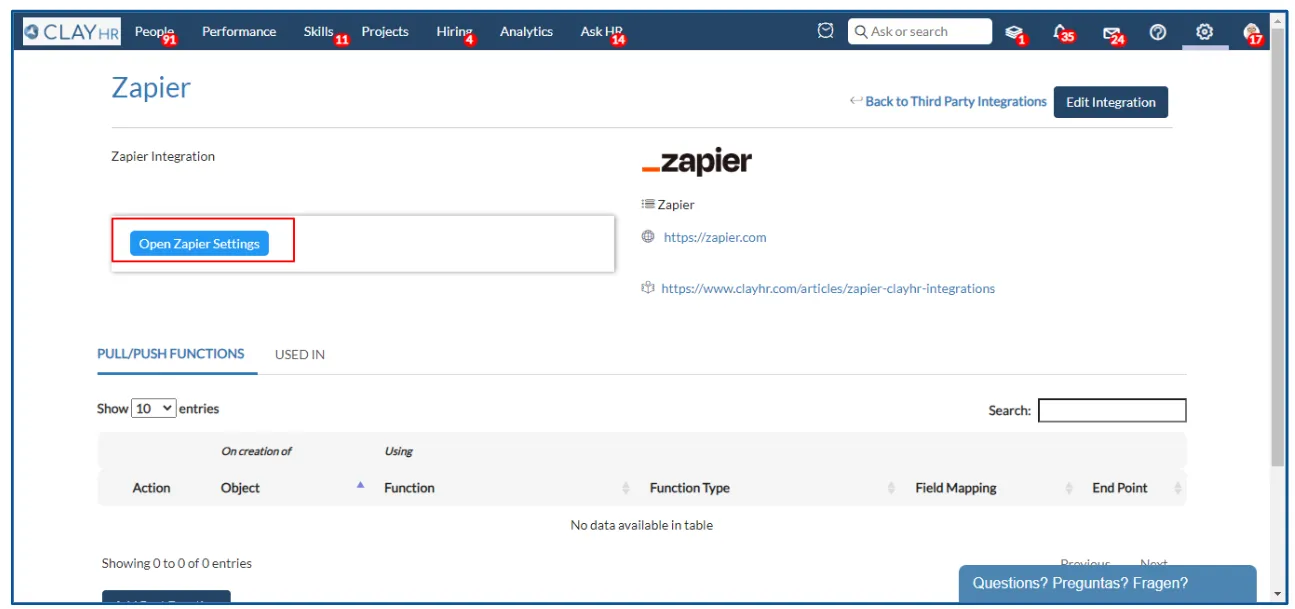Open the Questions chat widget
Viewport: 1295px width, 609px height.
click(1107, 583)
